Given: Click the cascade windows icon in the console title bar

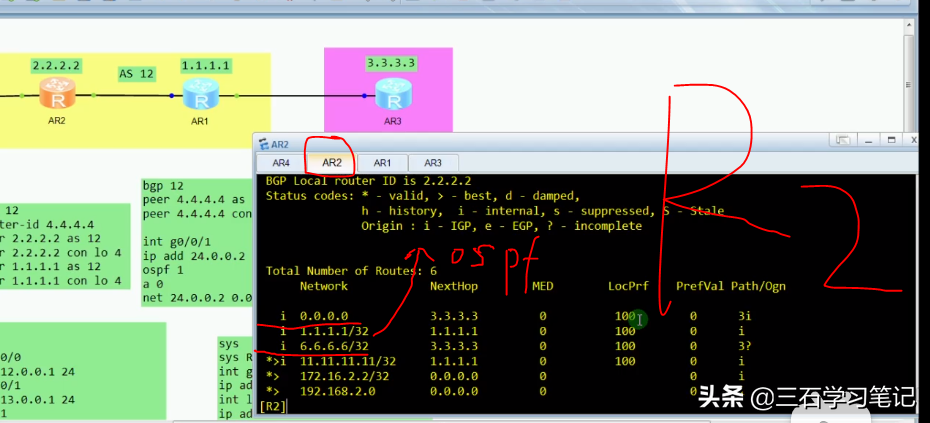Looking at the screenshot, I should [843, 140].
